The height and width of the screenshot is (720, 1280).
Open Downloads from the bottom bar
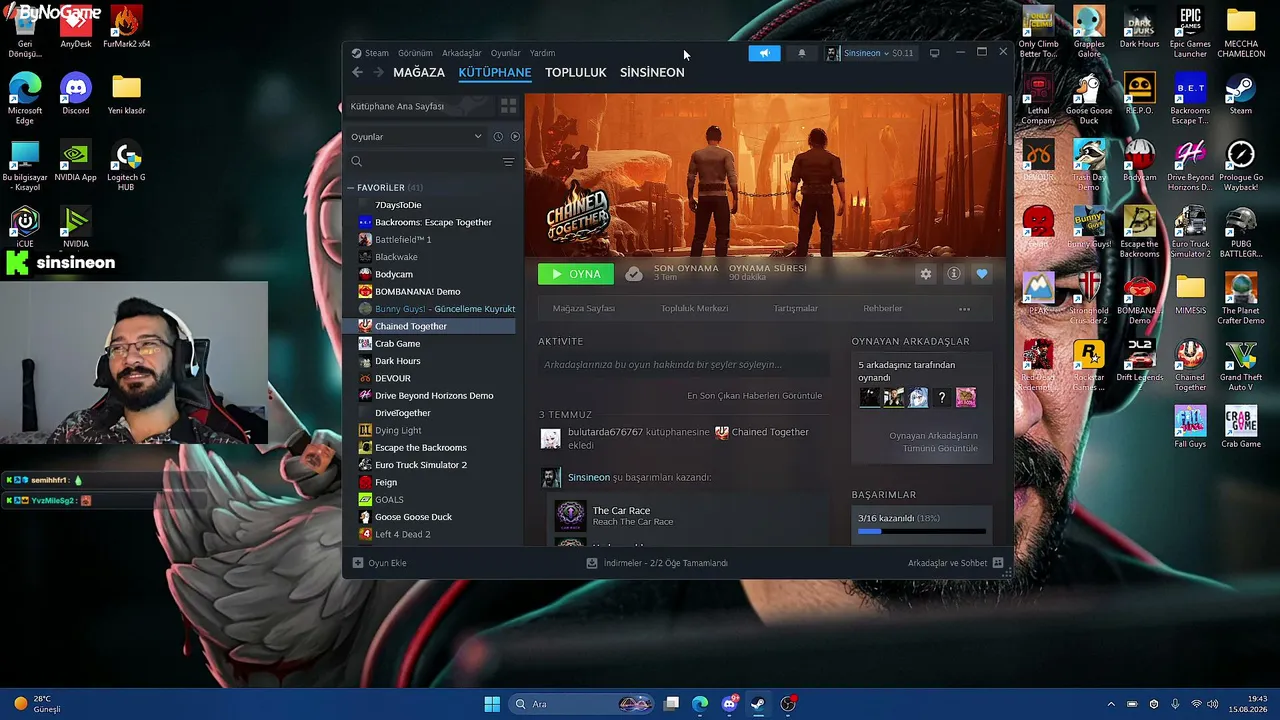click(657, 563)
